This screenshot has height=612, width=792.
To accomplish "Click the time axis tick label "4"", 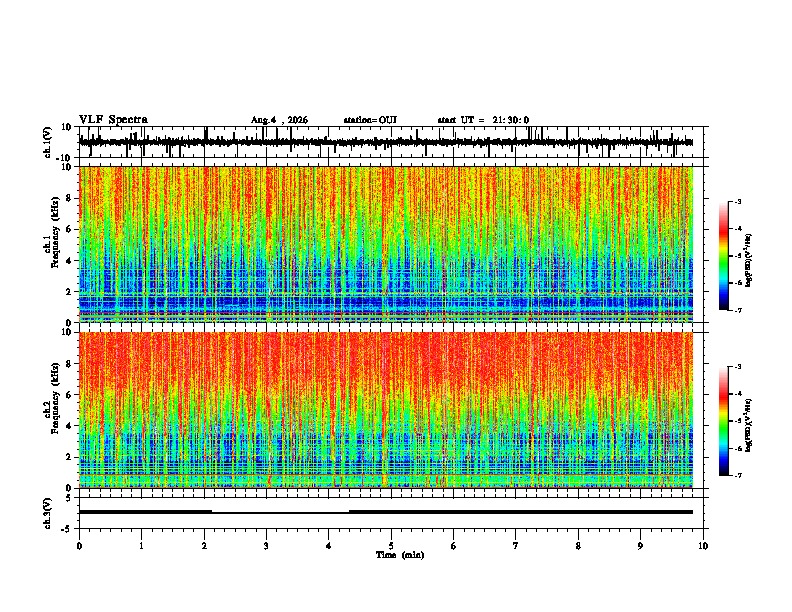I will (329, 546).
